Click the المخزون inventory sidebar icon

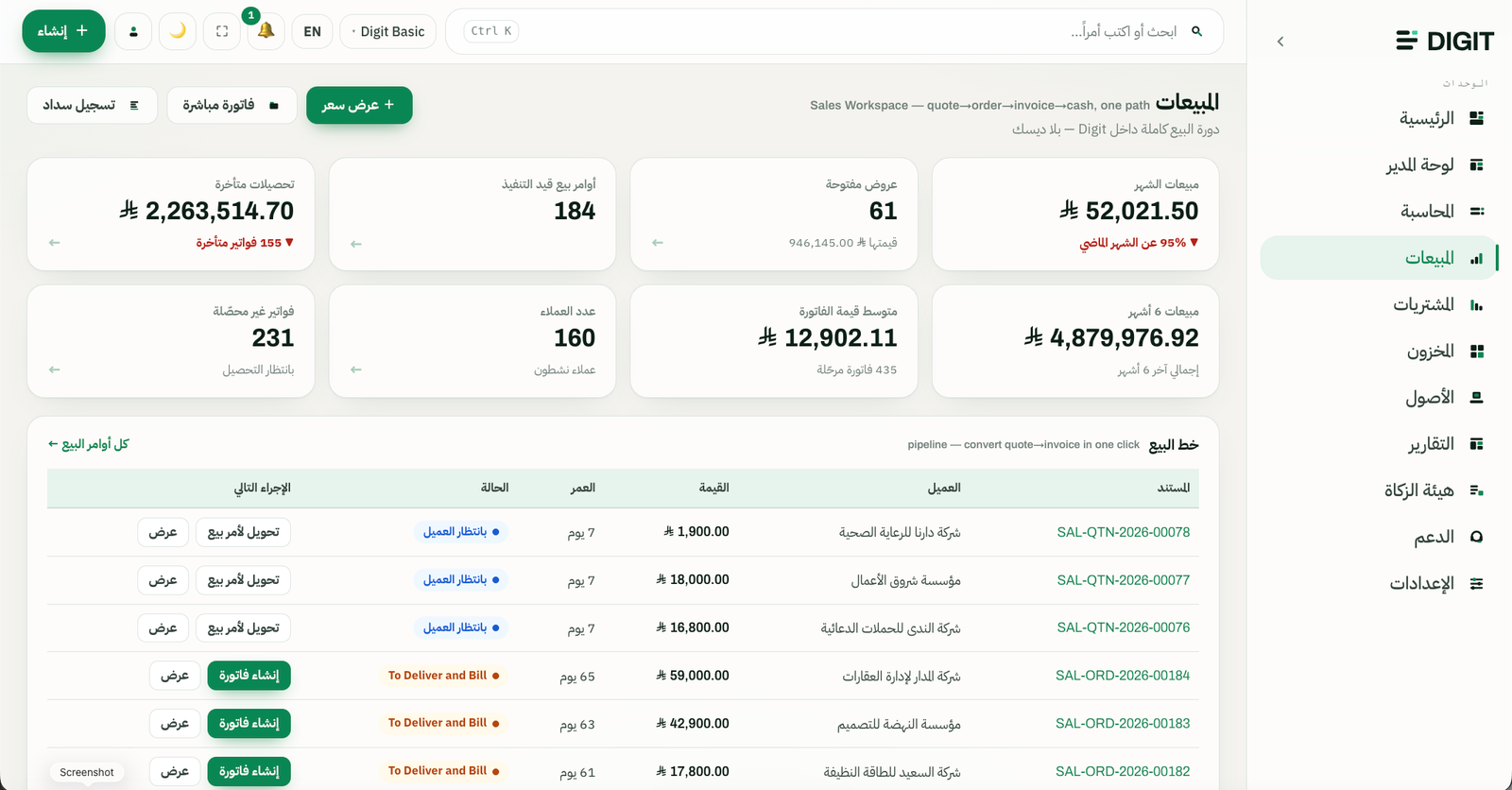[1477, 351]
